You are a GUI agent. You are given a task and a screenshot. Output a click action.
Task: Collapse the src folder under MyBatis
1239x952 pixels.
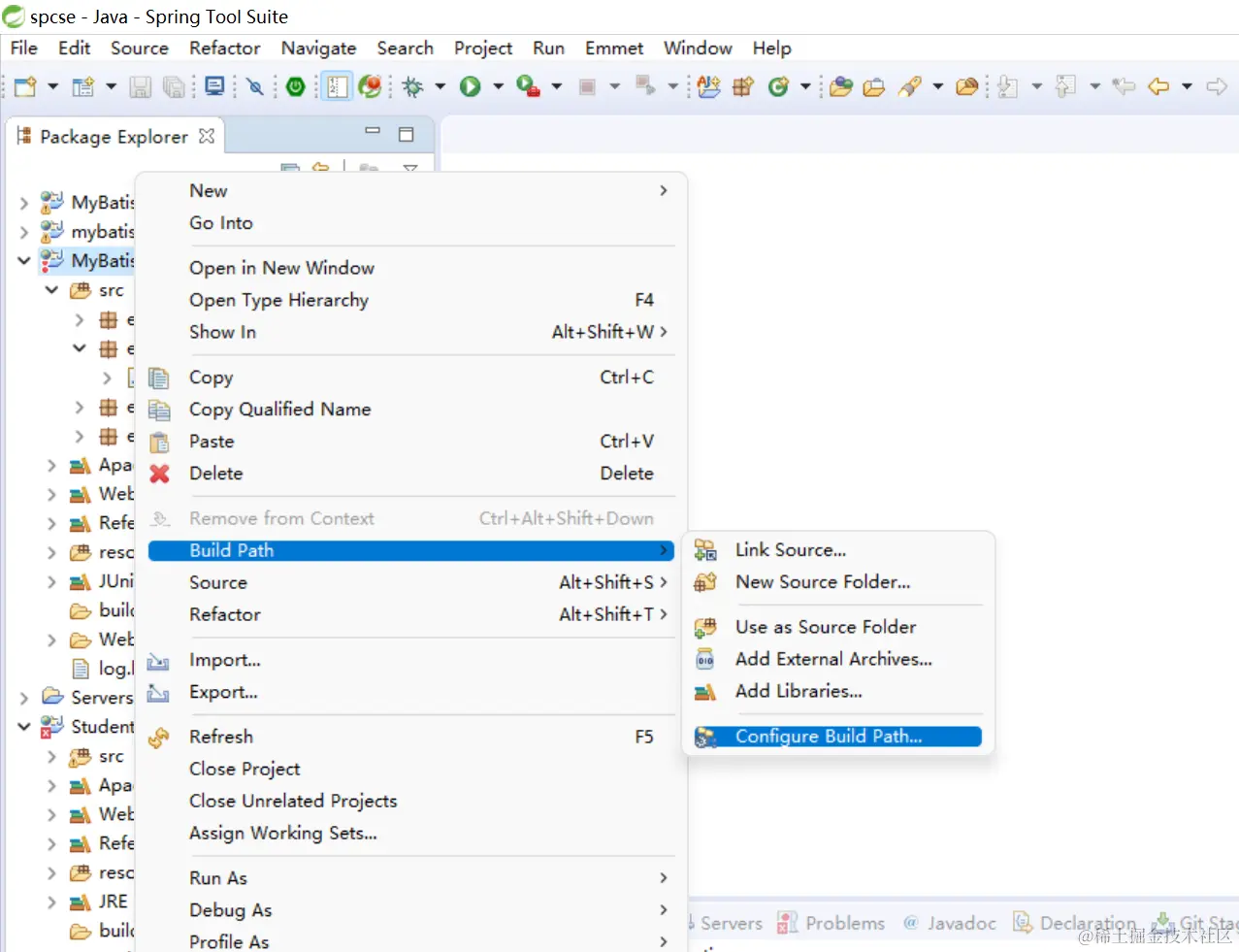pyautogui.click(x=51, y=290)
